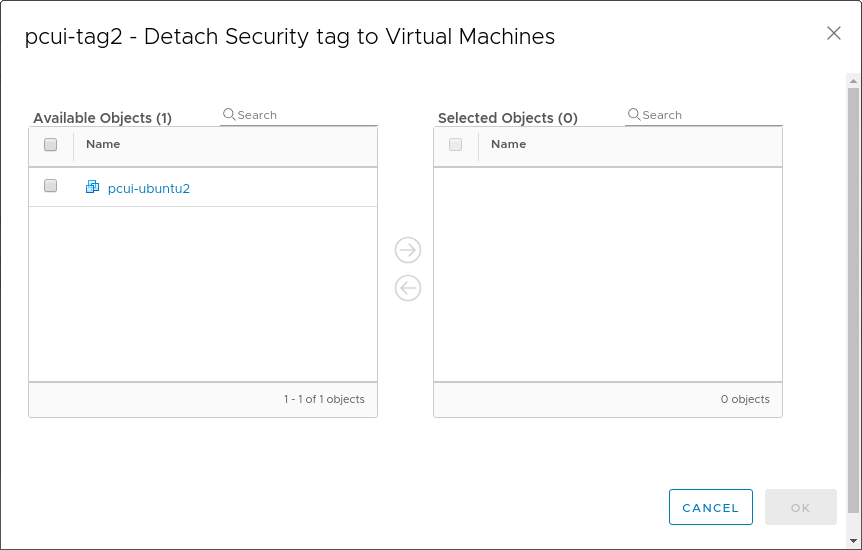
Task: Toggle select-all checkbox in Selected Objects header
Action: (x=456, y=145)
